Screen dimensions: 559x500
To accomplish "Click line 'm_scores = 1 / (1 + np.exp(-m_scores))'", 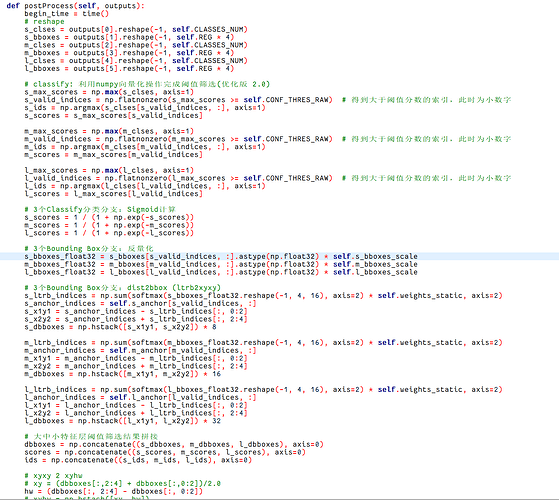I will click(109, 225).
